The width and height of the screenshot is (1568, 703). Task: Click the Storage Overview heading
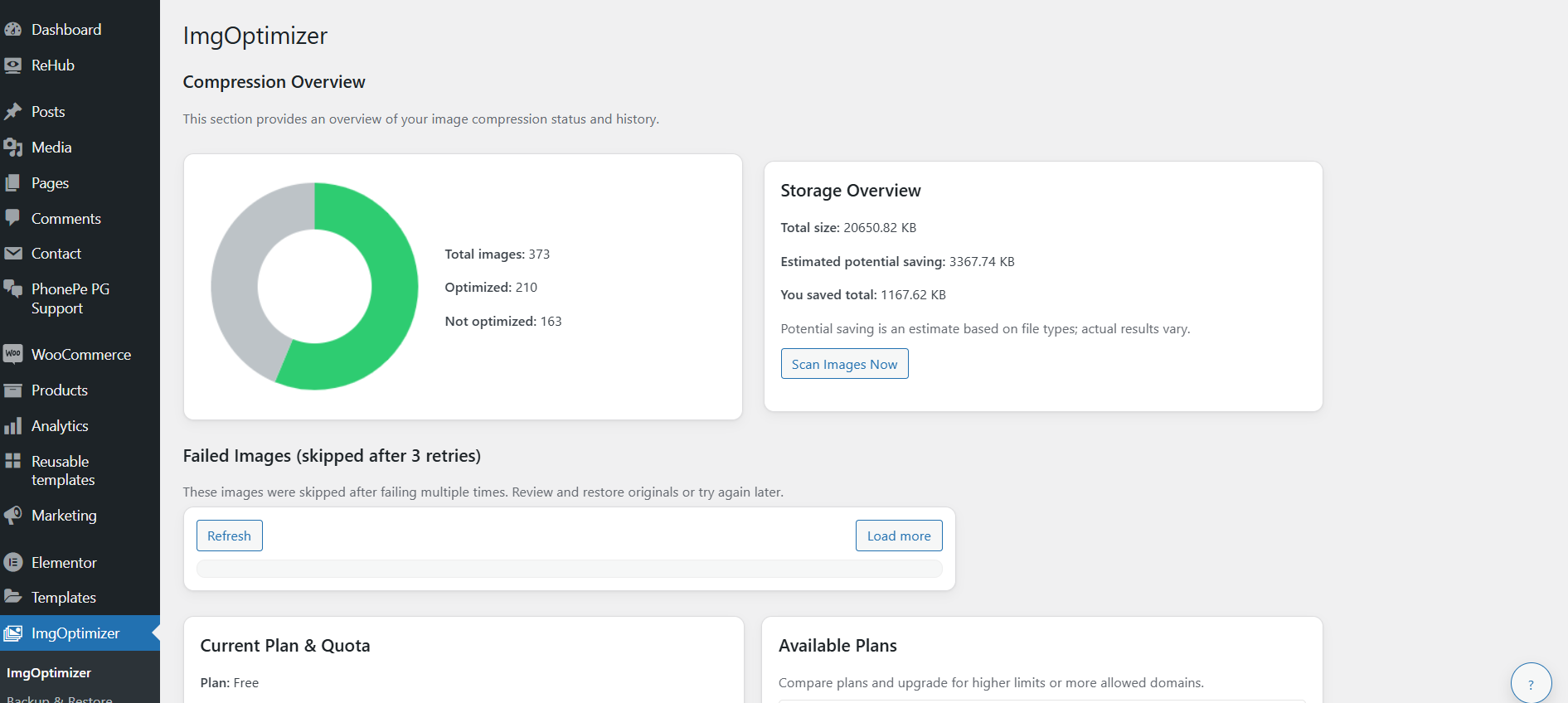tap(851, 191)
